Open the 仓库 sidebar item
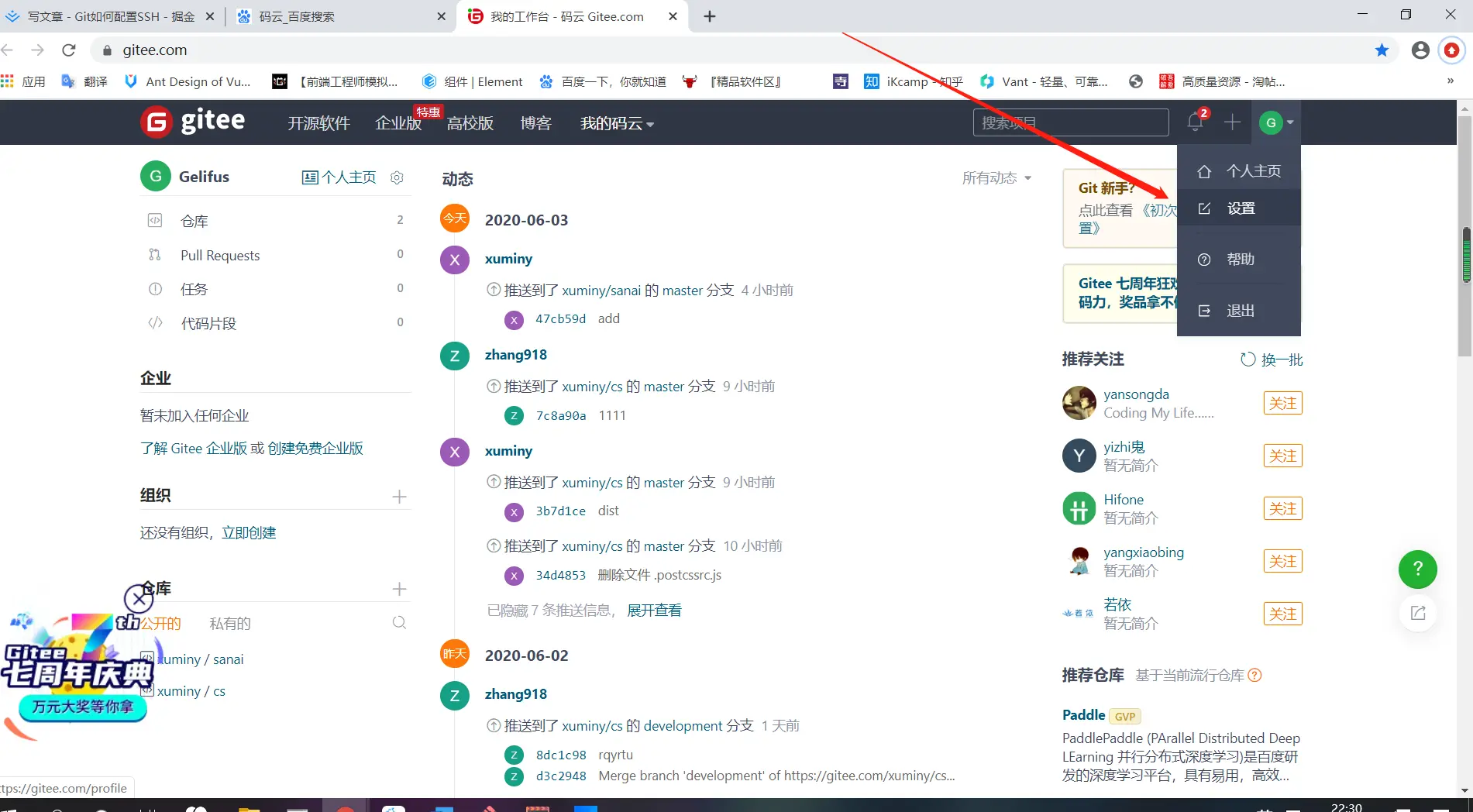The image size is (1473, 812). point(275,221)
